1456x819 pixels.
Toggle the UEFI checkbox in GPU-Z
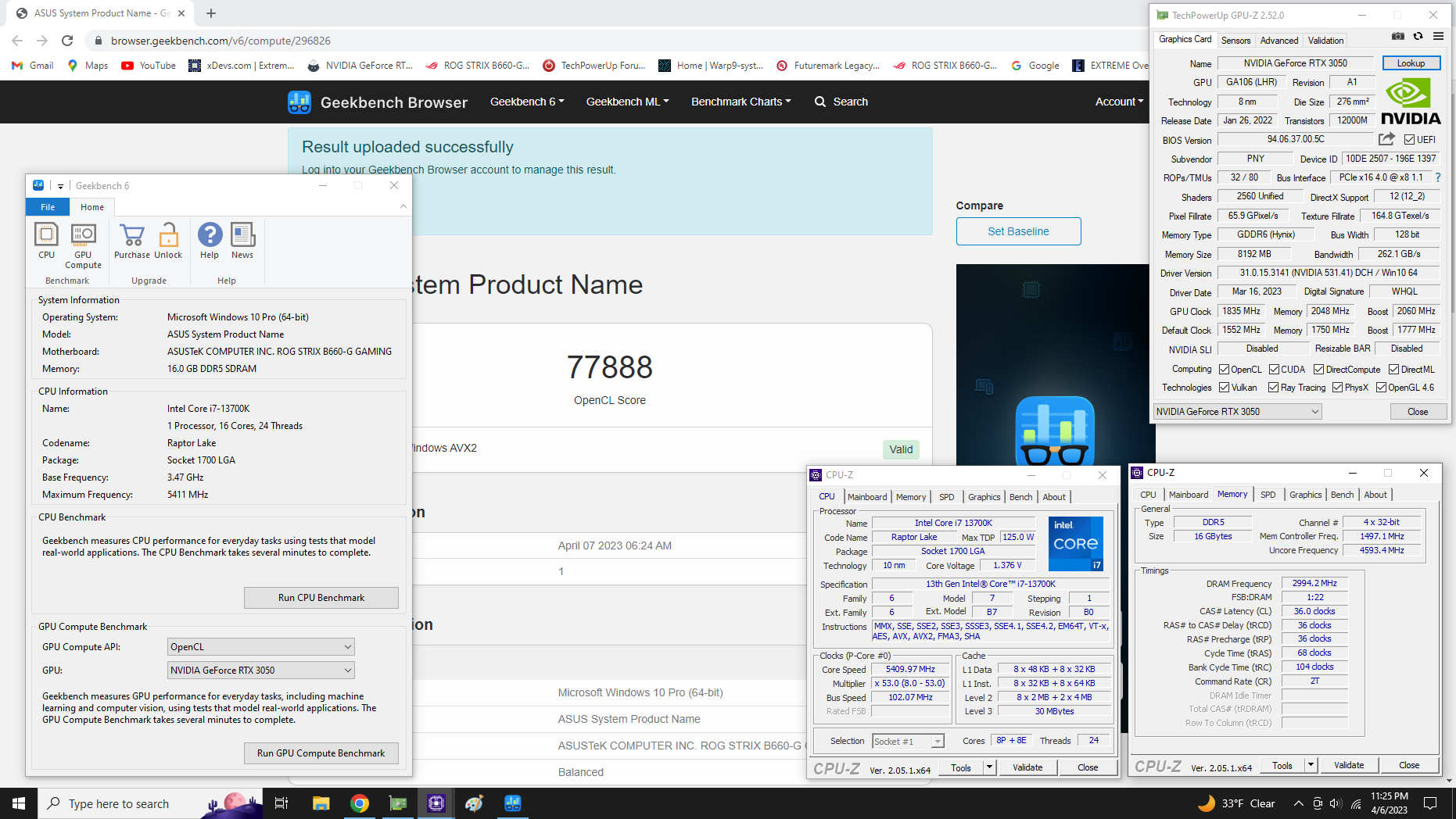pos(1409,140)
